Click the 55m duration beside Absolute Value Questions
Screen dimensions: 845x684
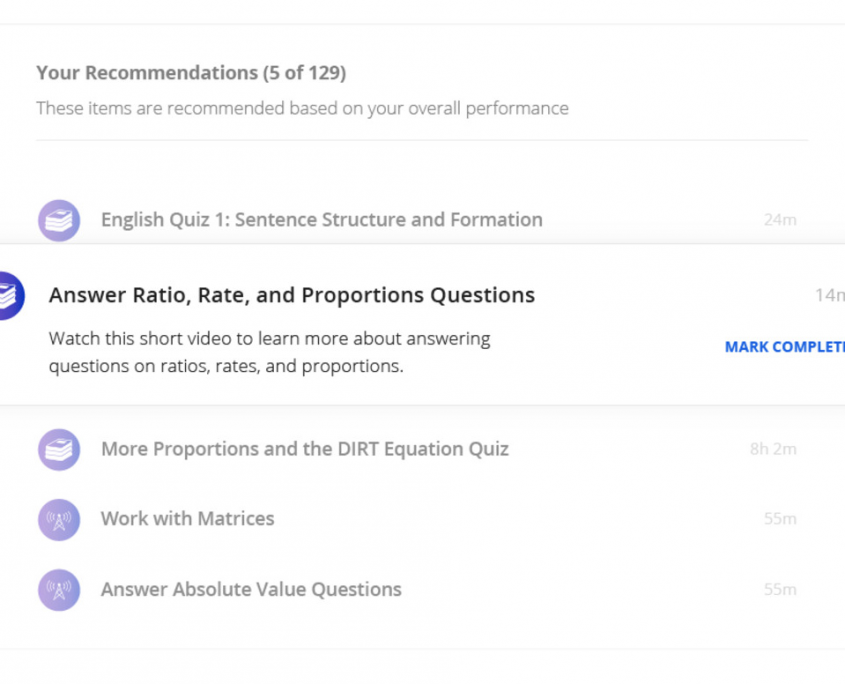(780, 589)
